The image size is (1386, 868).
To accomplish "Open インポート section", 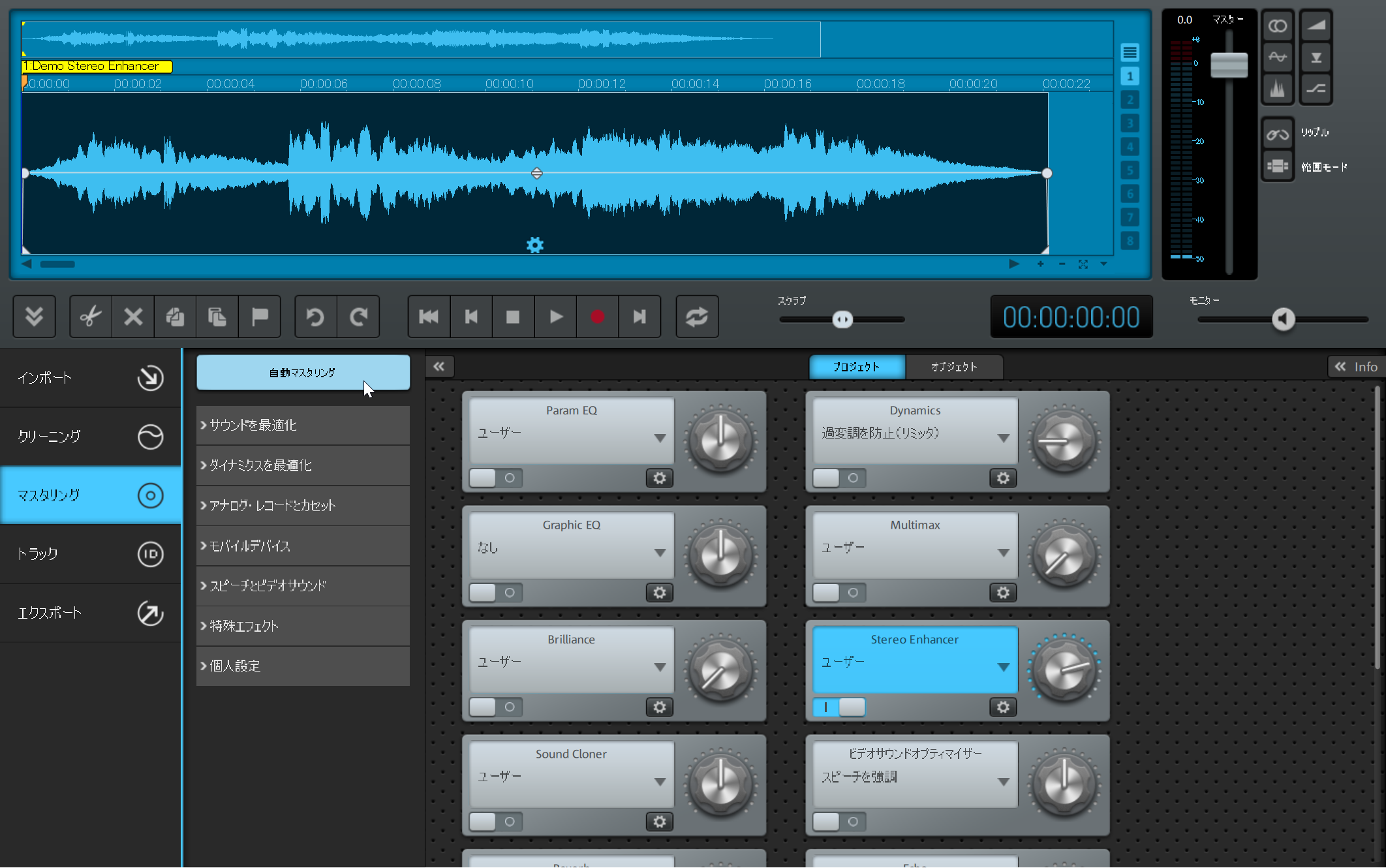I will click(91, 378).
